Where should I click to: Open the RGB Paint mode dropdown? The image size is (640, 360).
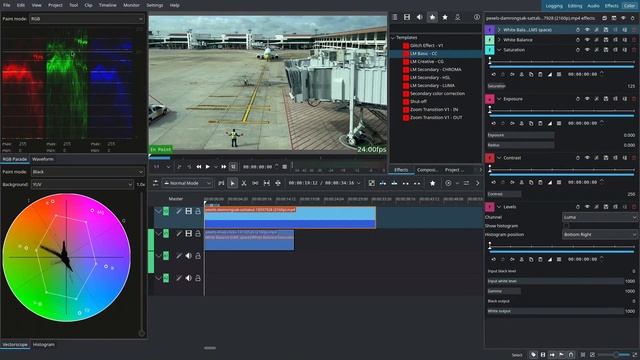point(87,19)
